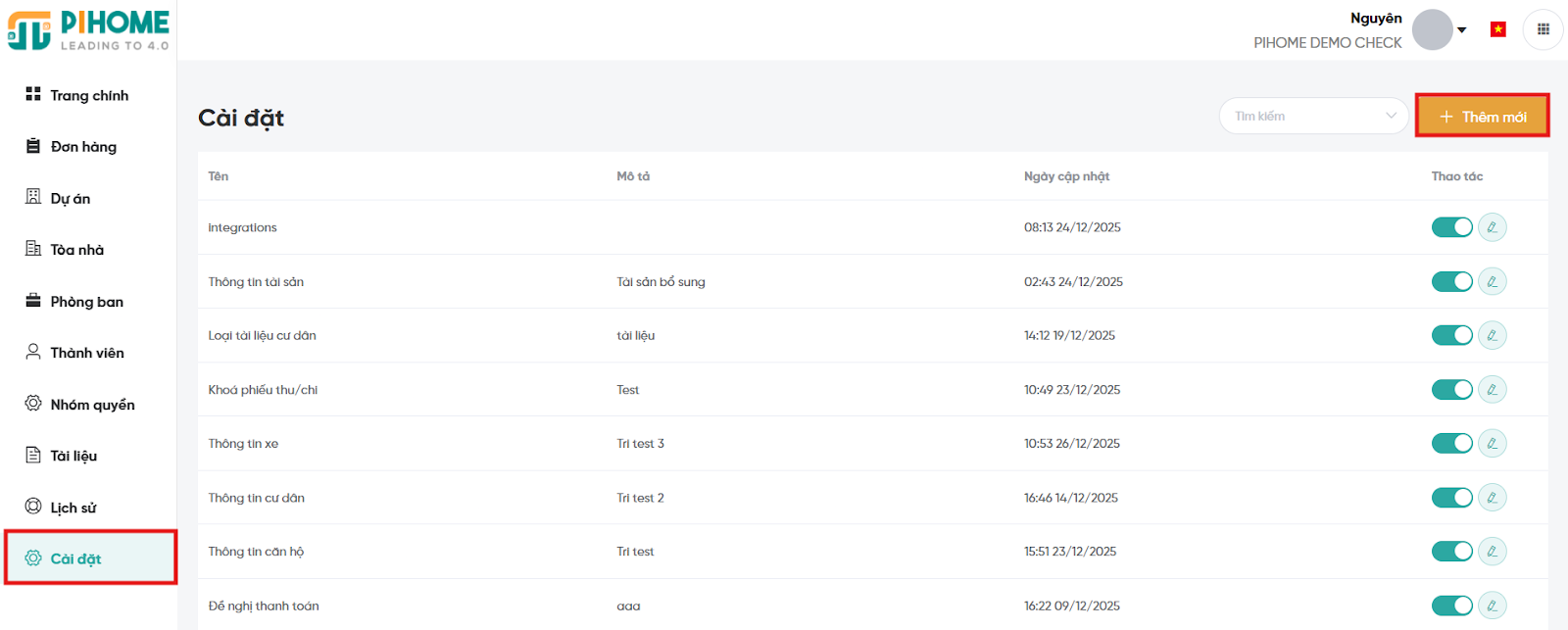
Task: Click the apps grid icon in header
Action: (x=1543, y=29)
